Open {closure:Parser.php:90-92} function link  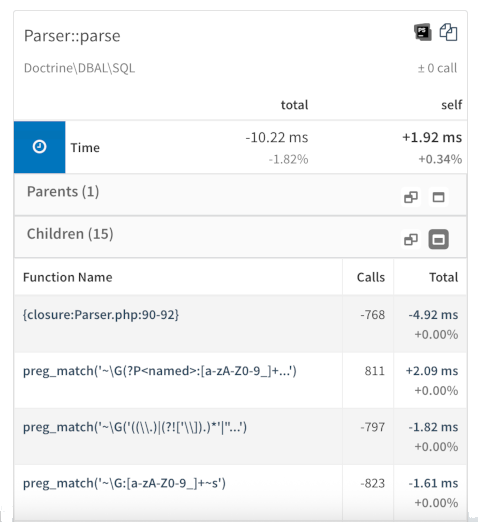pos(101,315)
